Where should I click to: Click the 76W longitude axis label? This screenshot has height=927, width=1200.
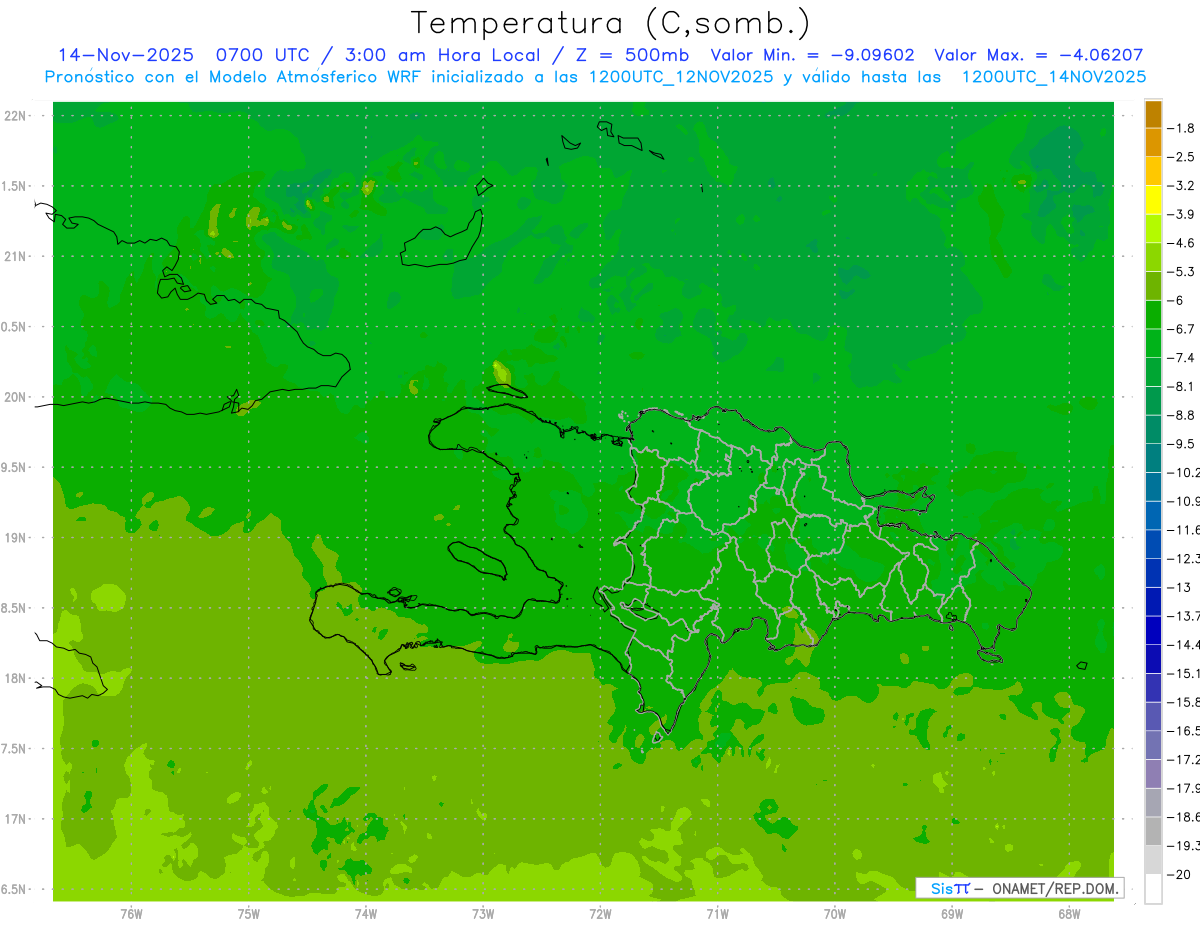point(131,913)
